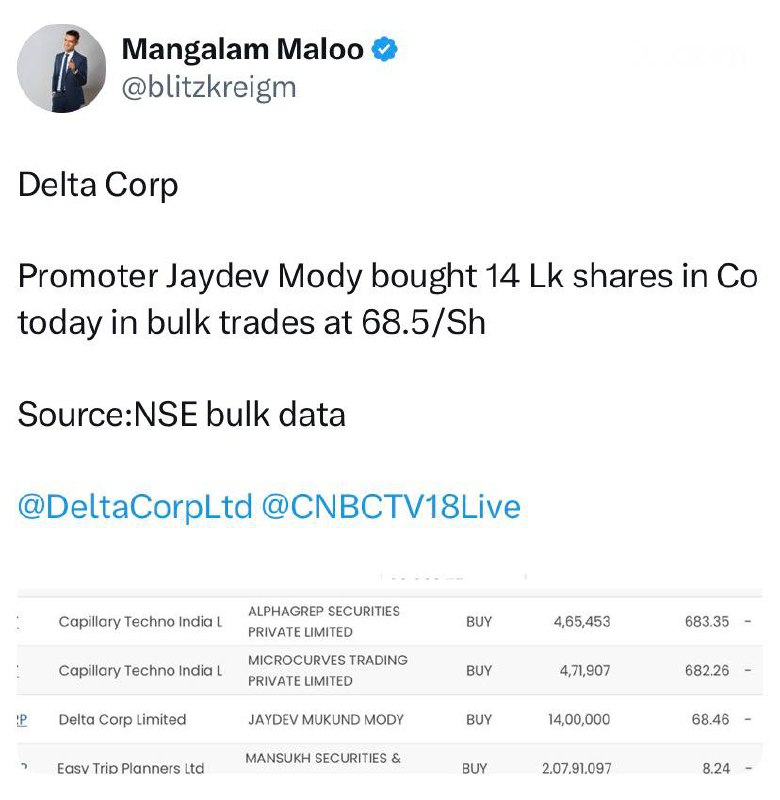
Task: Click the Mangalam Maloo display name
Action: pyautogui.click(x=242, y=49)
